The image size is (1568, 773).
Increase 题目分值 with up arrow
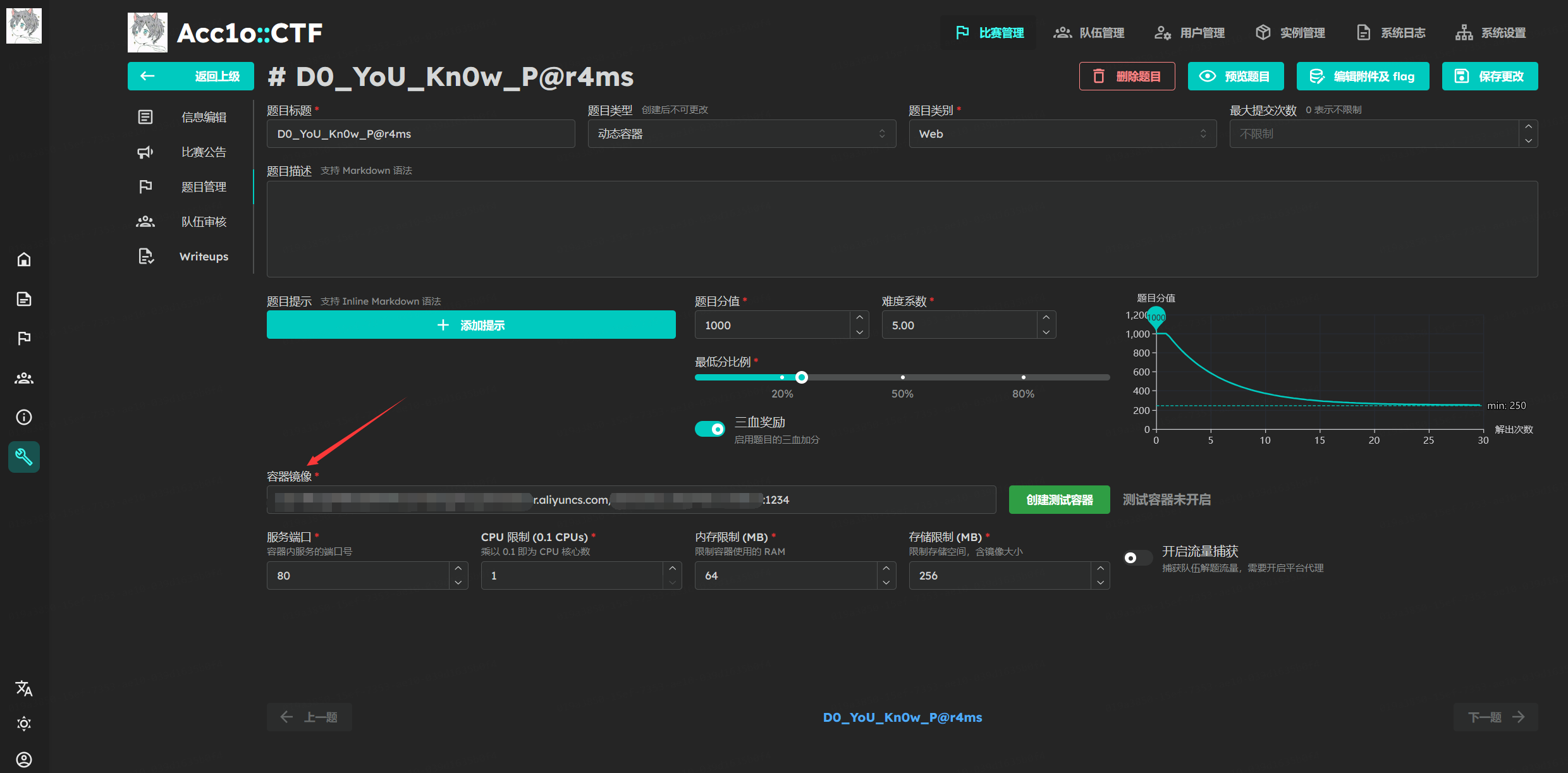click(x=859, y=318)
